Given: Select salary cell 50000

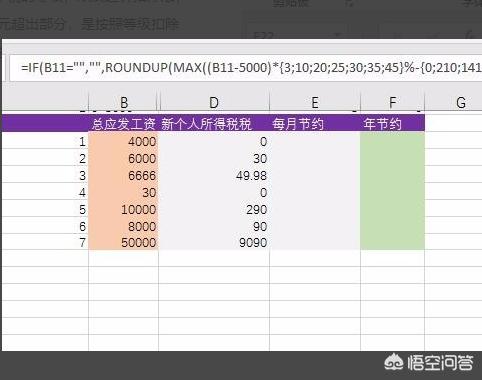Looking at the screenshot, I should pos(124,242).
